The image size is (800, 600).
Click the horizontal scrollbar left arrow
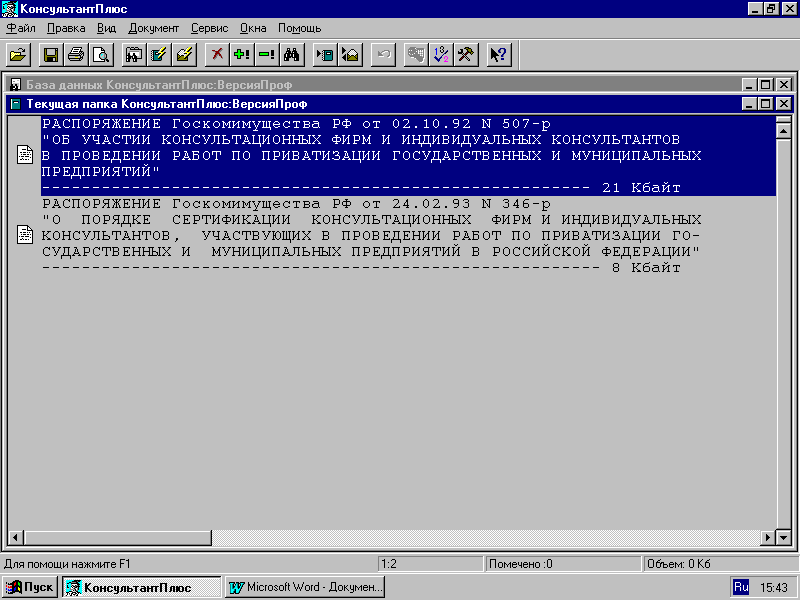(16, 537)
